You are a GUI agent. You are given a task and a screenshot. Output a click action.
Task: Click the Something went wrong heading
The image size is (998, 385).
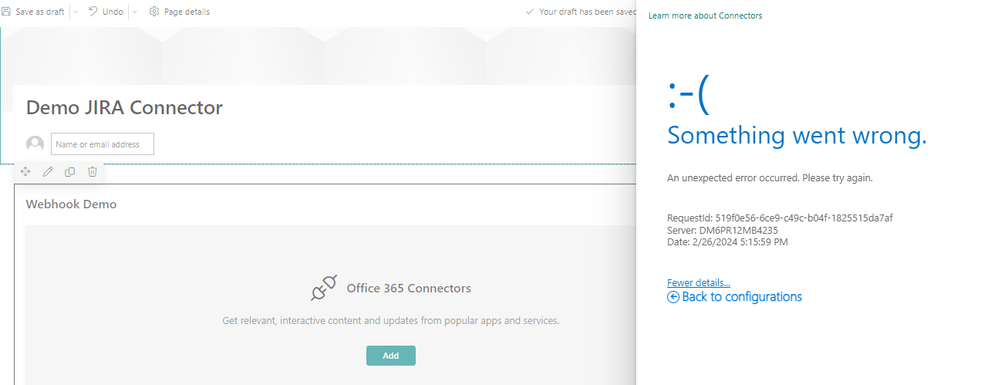click(x=797, y=135)
